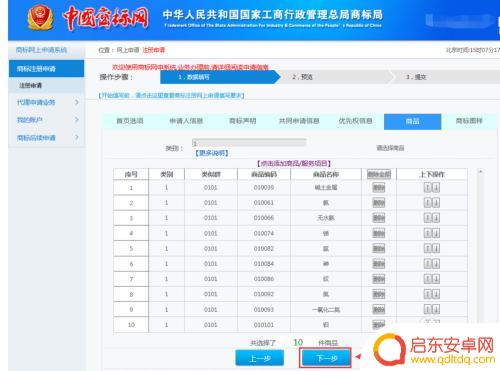Switch to 优先权信息 tab
The height and width of the screenshot is (371, 500).
click(x=355, y=121)
